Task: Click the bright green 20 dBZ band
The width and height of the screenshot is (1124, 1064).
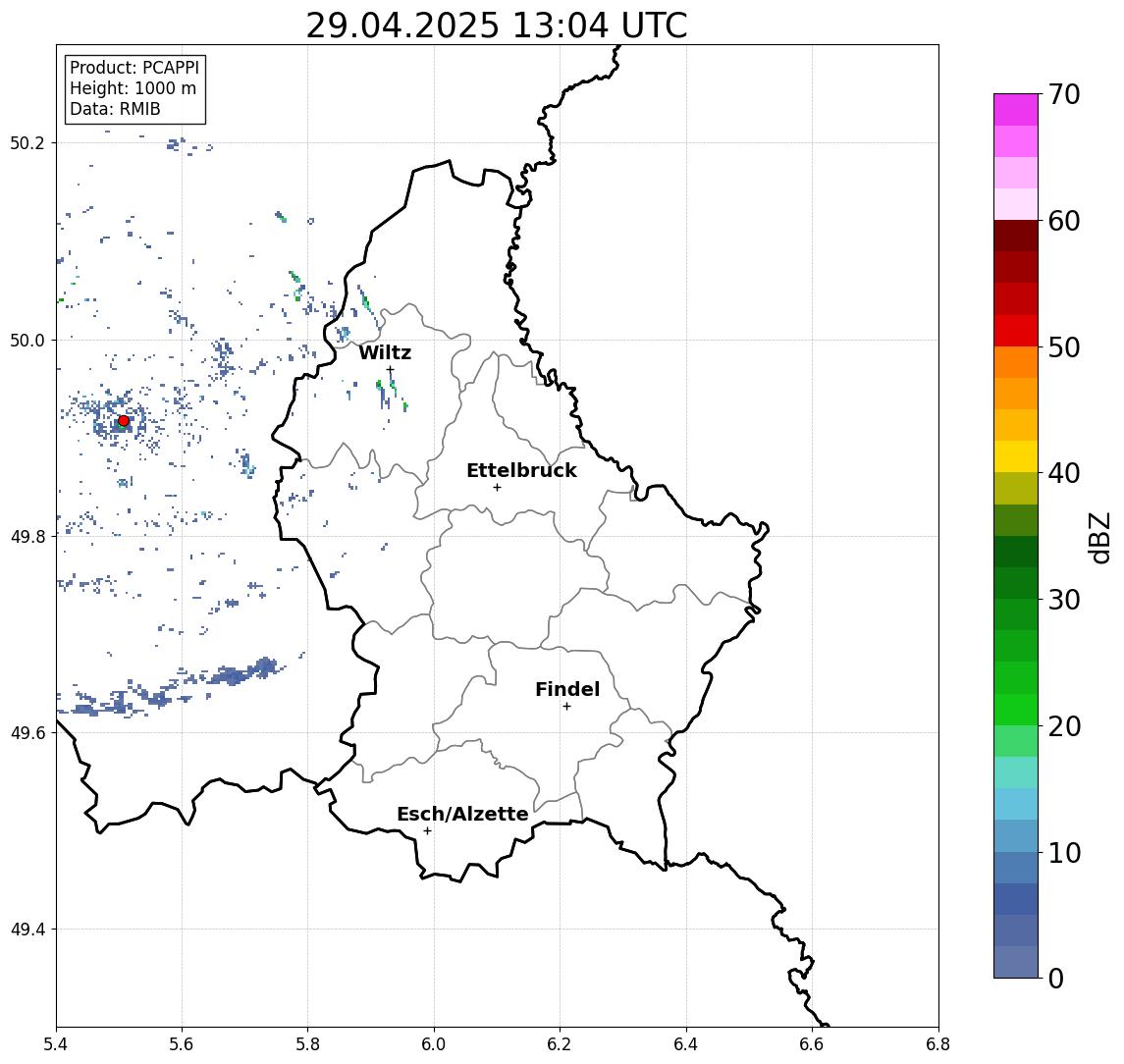Action: [1016, 709]
